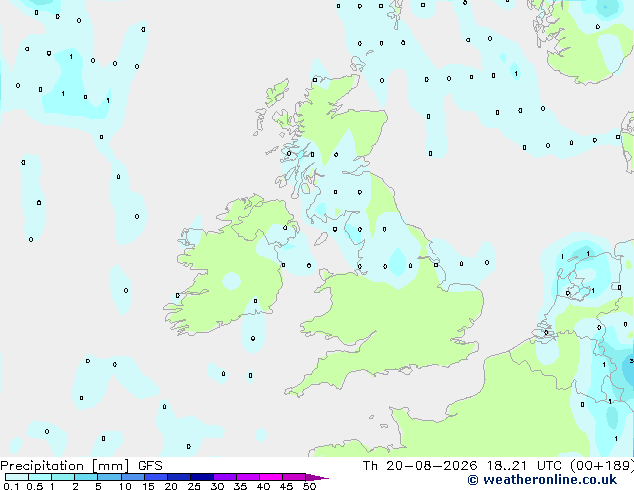Click the 20–25 mm legend color box

pyautogui.click(x=179, y=477)
